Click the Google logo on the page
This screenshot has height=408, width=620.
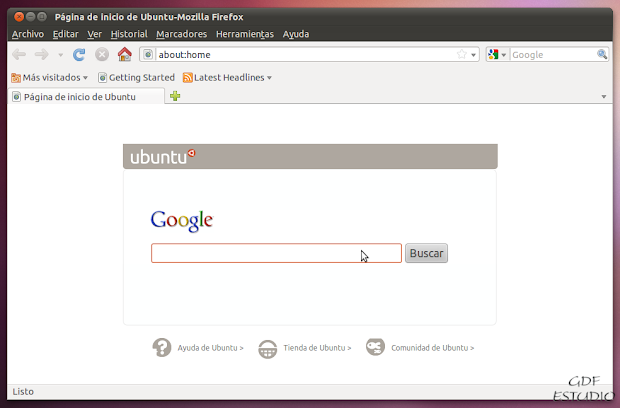click(182, 221)
